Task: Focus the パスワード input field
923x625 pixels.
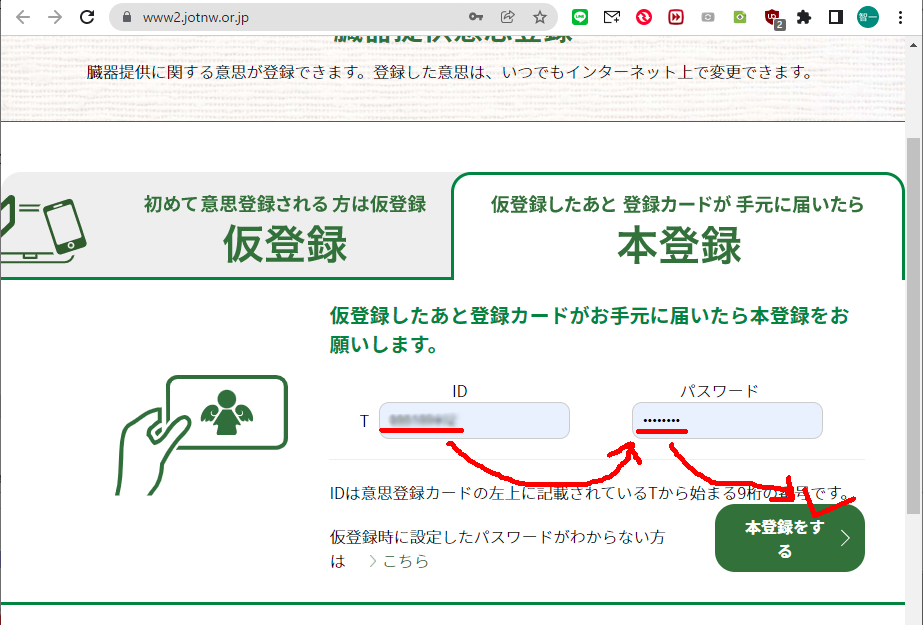Action: (727, 421)
